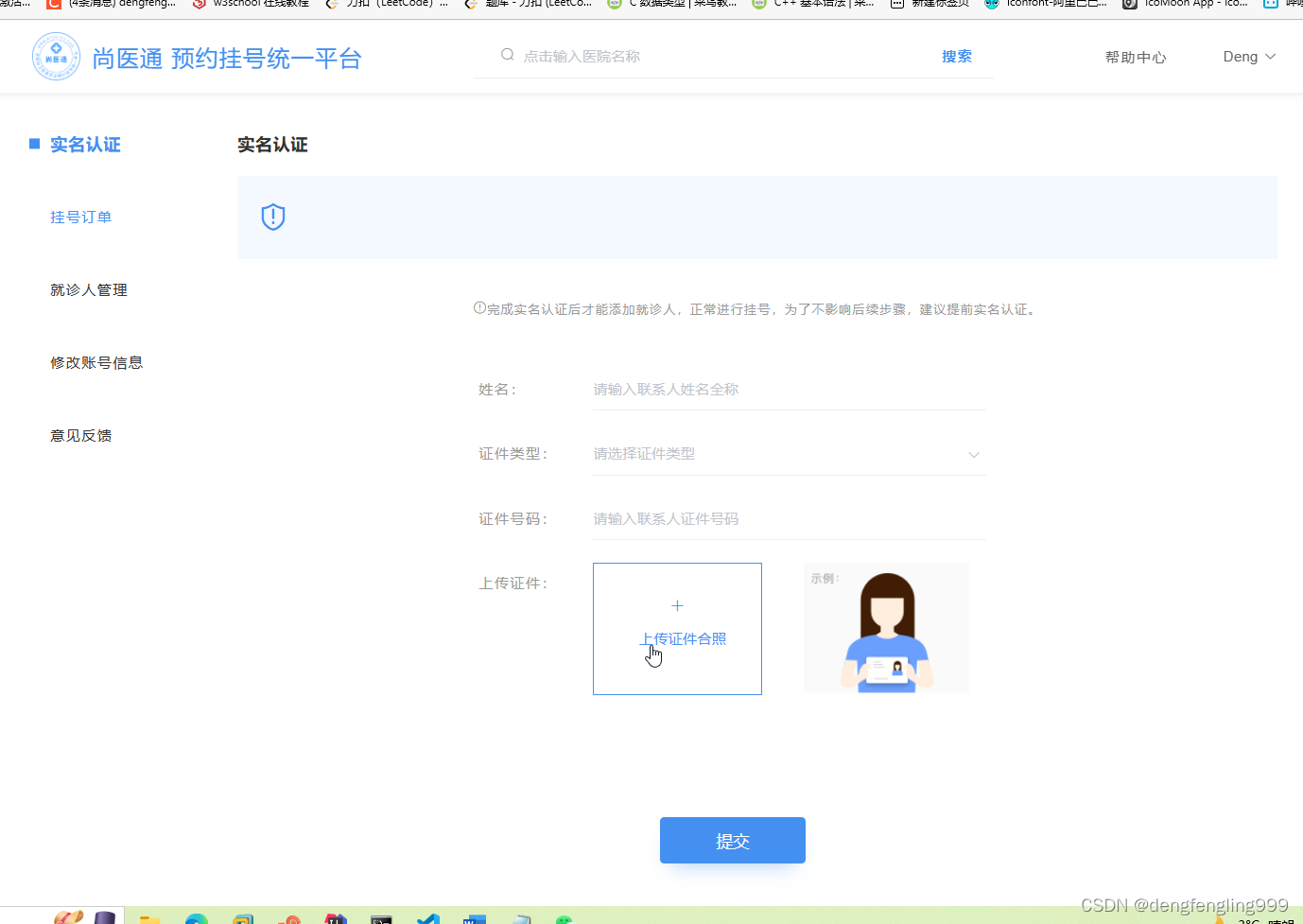The image size is (1303, 924).
Task: Open 帮助中心
Action: pyautogui.click(x=1136, y=58)
